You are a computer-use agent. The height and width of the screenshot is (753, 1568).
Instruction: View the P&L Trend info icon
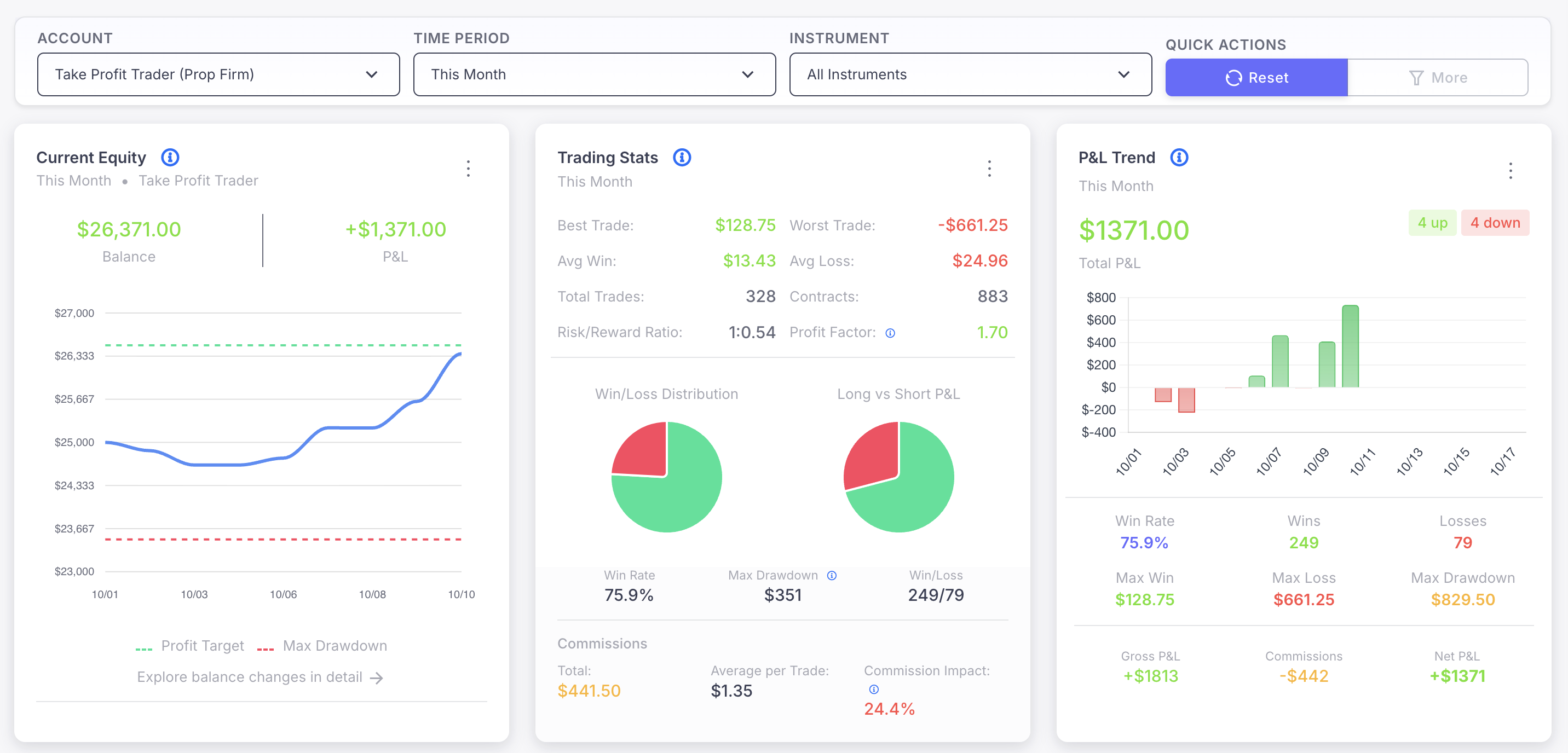1179,157
